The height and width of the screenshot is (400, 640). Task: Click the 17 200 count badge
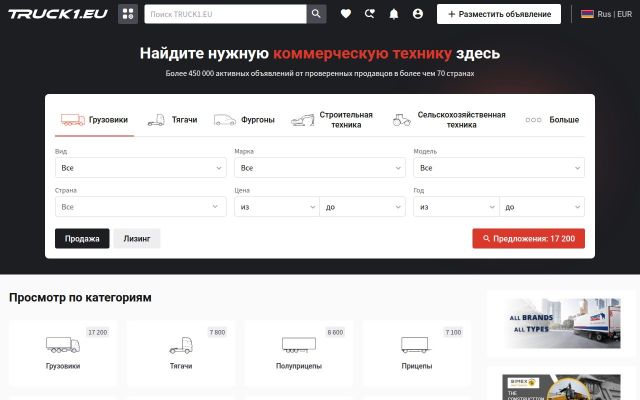(x=98, y=332)
